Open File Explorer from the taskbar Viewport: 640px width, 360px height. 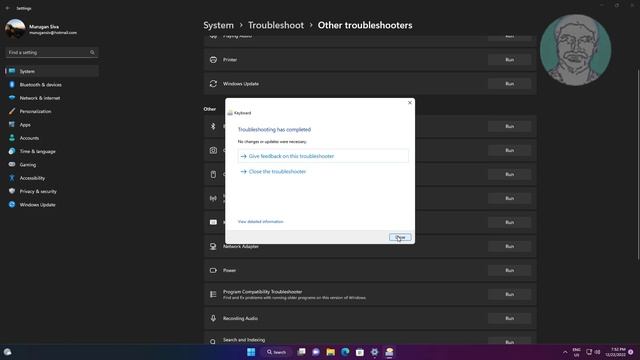(x=331, y=352)
